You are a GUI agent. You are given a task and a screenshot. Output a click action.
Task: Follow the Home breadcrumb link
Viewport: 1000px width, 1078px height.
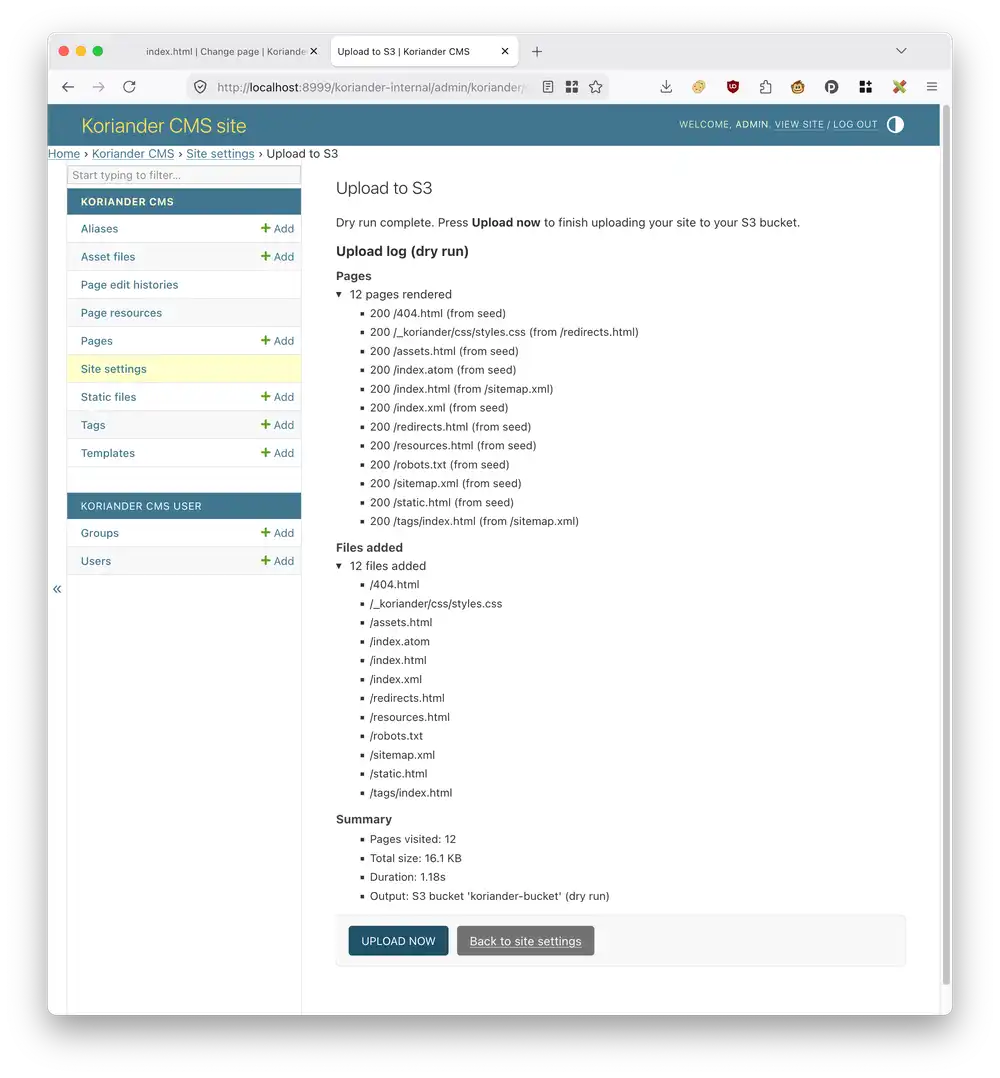pyautogui.click(x=64, y=154)
